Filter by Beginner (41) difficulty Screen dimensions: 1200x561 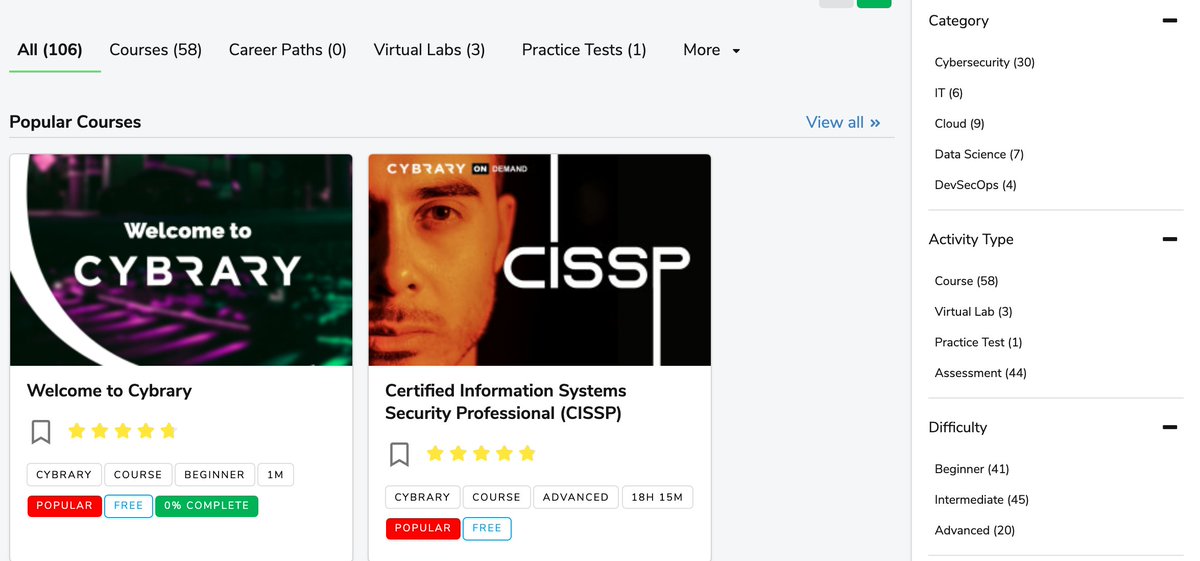pyautogui.click(x=972, y=469)
